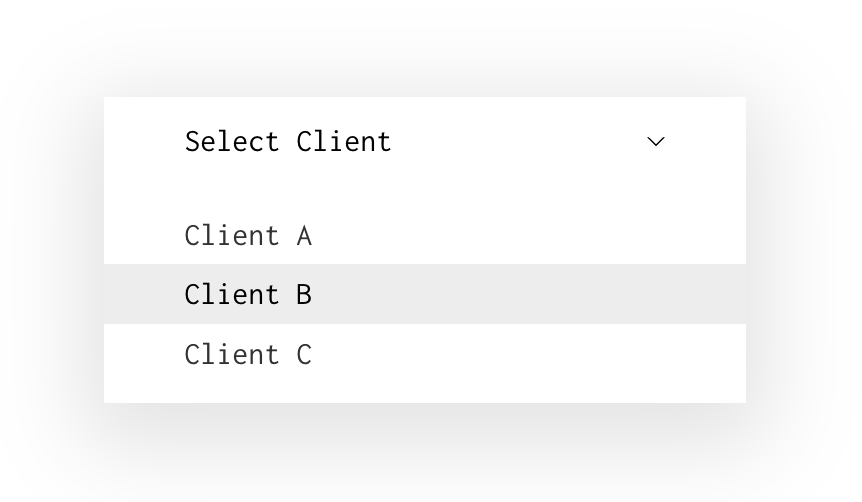Click the first client option
The height and width of the screenshot is (502, 862).
[x=248, y=236]
